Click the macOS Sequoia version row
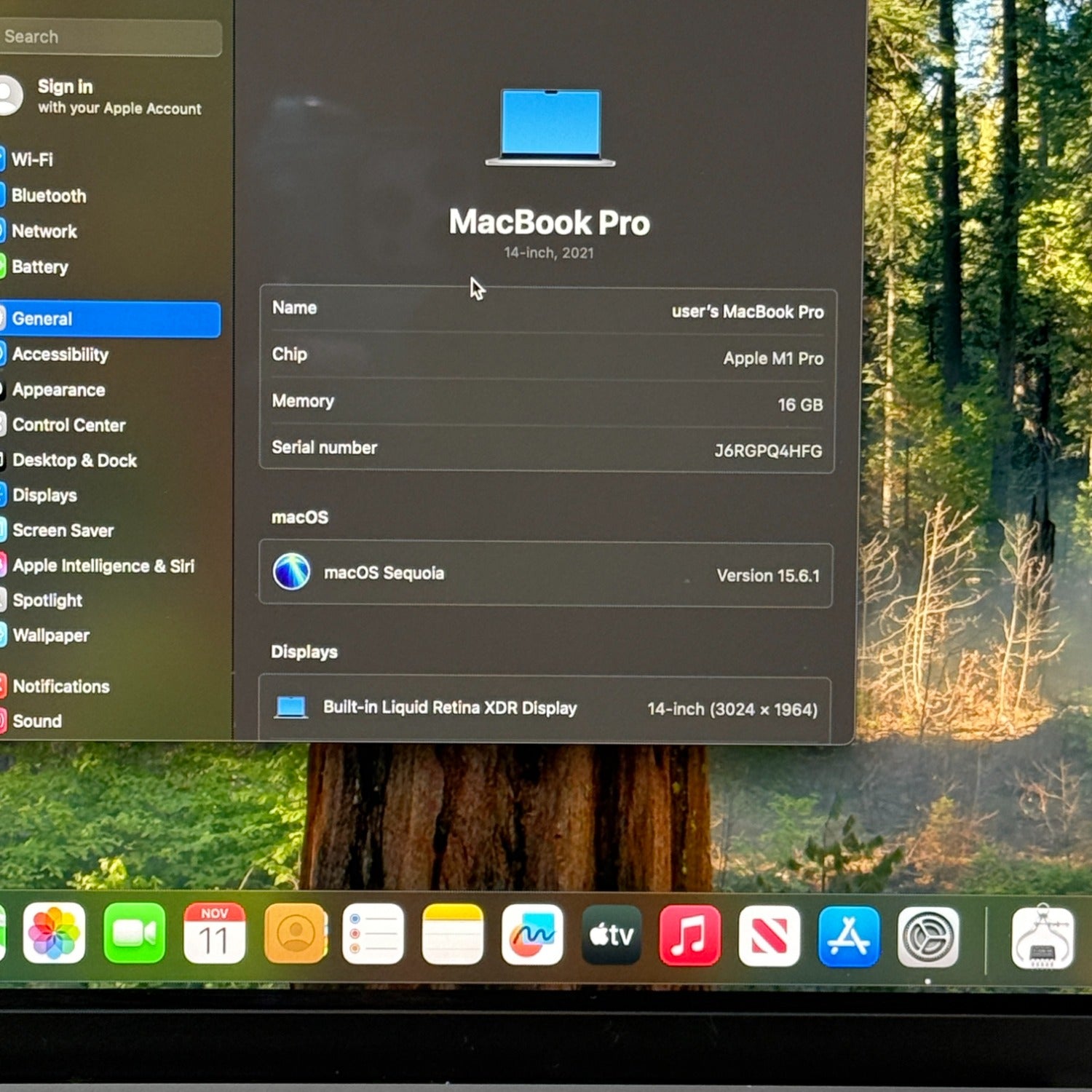The image size is (1092, 1092). pyautogui.click(x=546, y=574)
